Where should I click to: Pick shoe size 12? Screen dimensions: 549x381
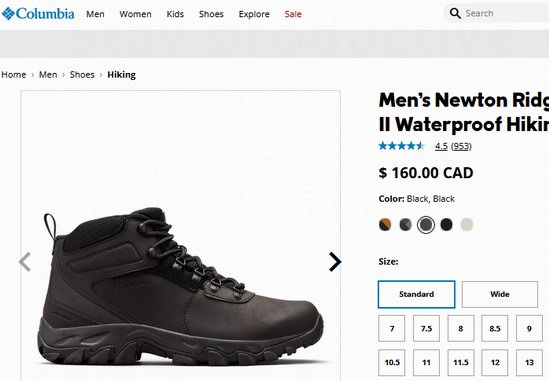tap(495, 362)
